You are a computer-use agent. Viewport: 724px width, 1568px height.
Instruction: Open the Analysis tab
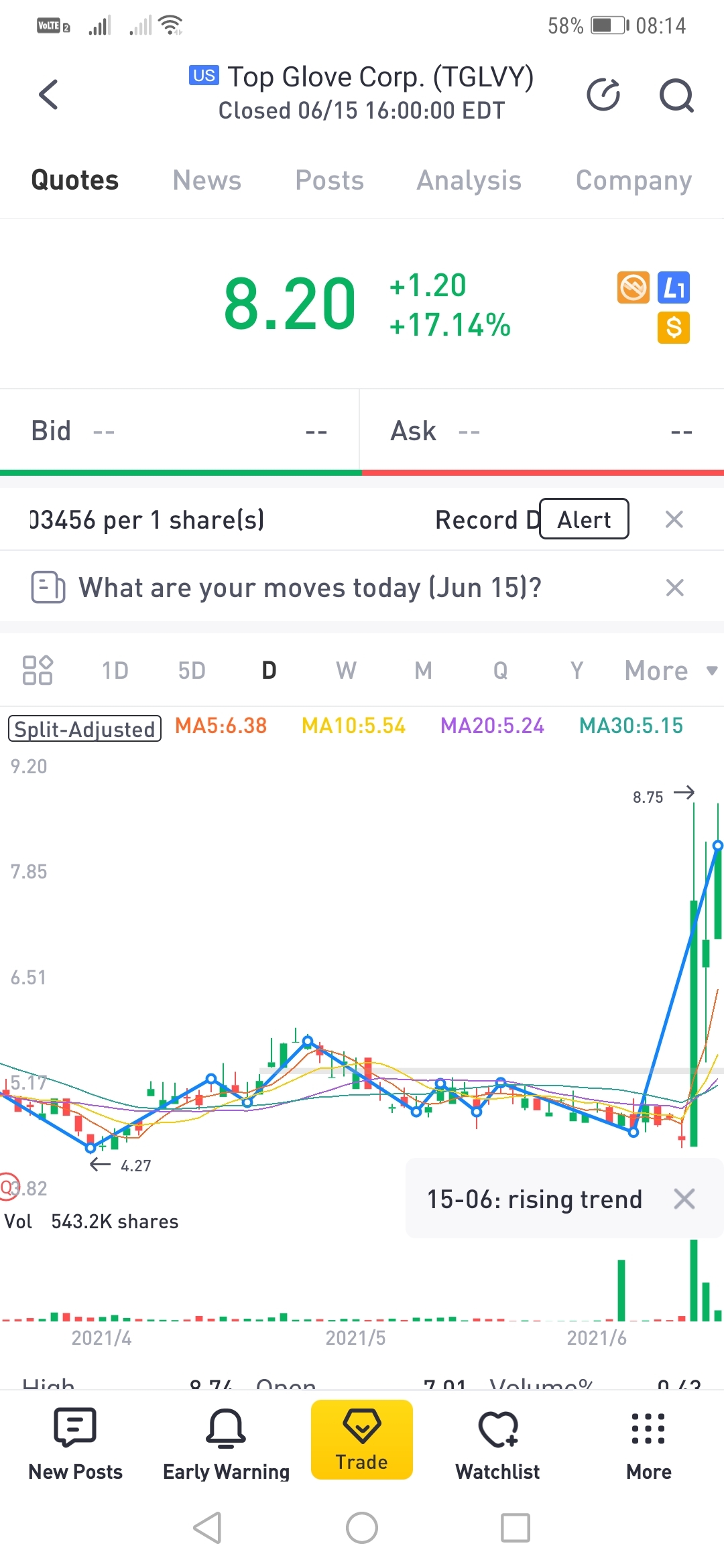click(469, 180)
